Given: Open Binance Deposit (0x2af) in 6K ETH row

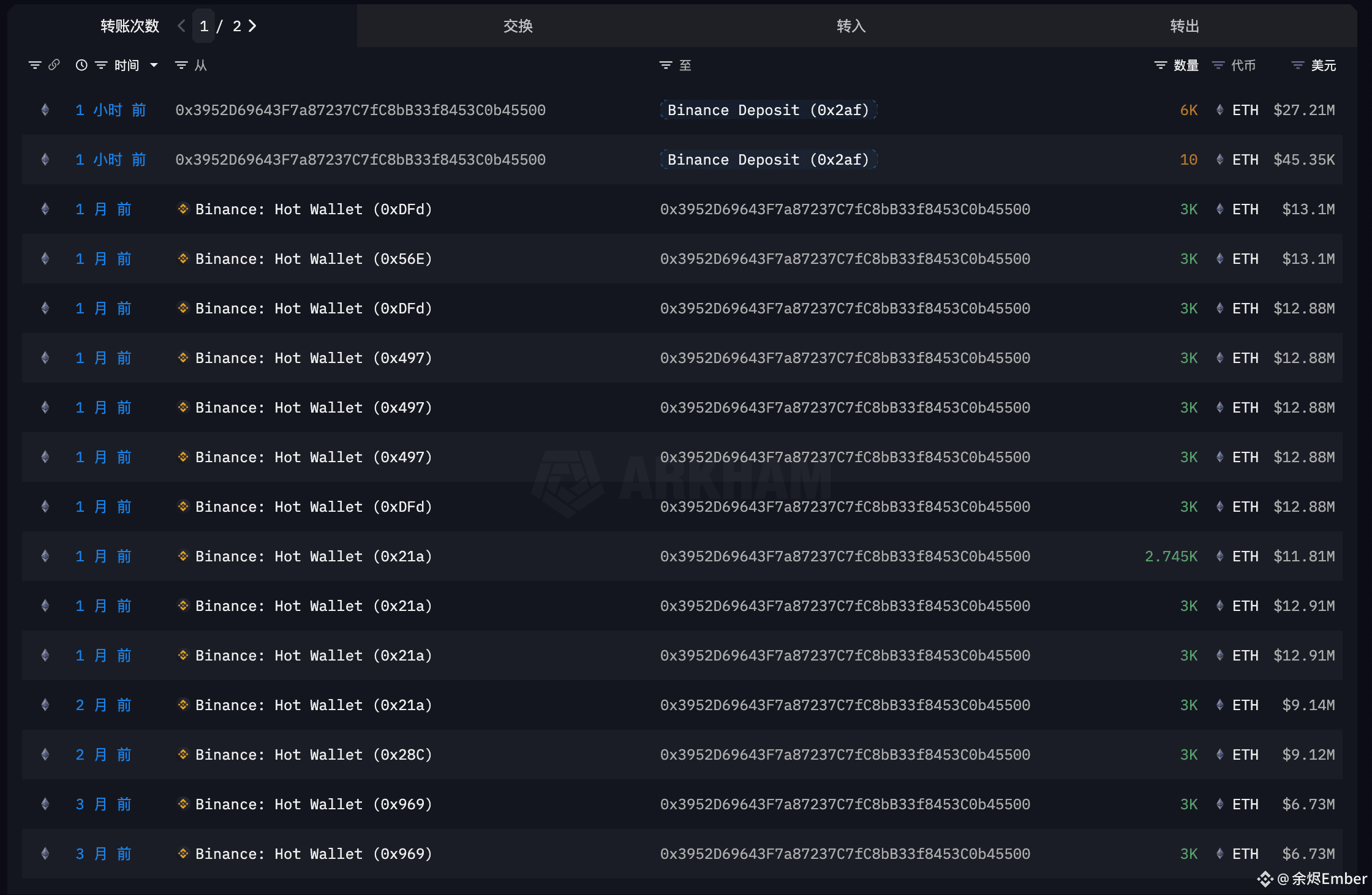Looking at the screenshot, I should pyautogui.click(x=768, y=110).
